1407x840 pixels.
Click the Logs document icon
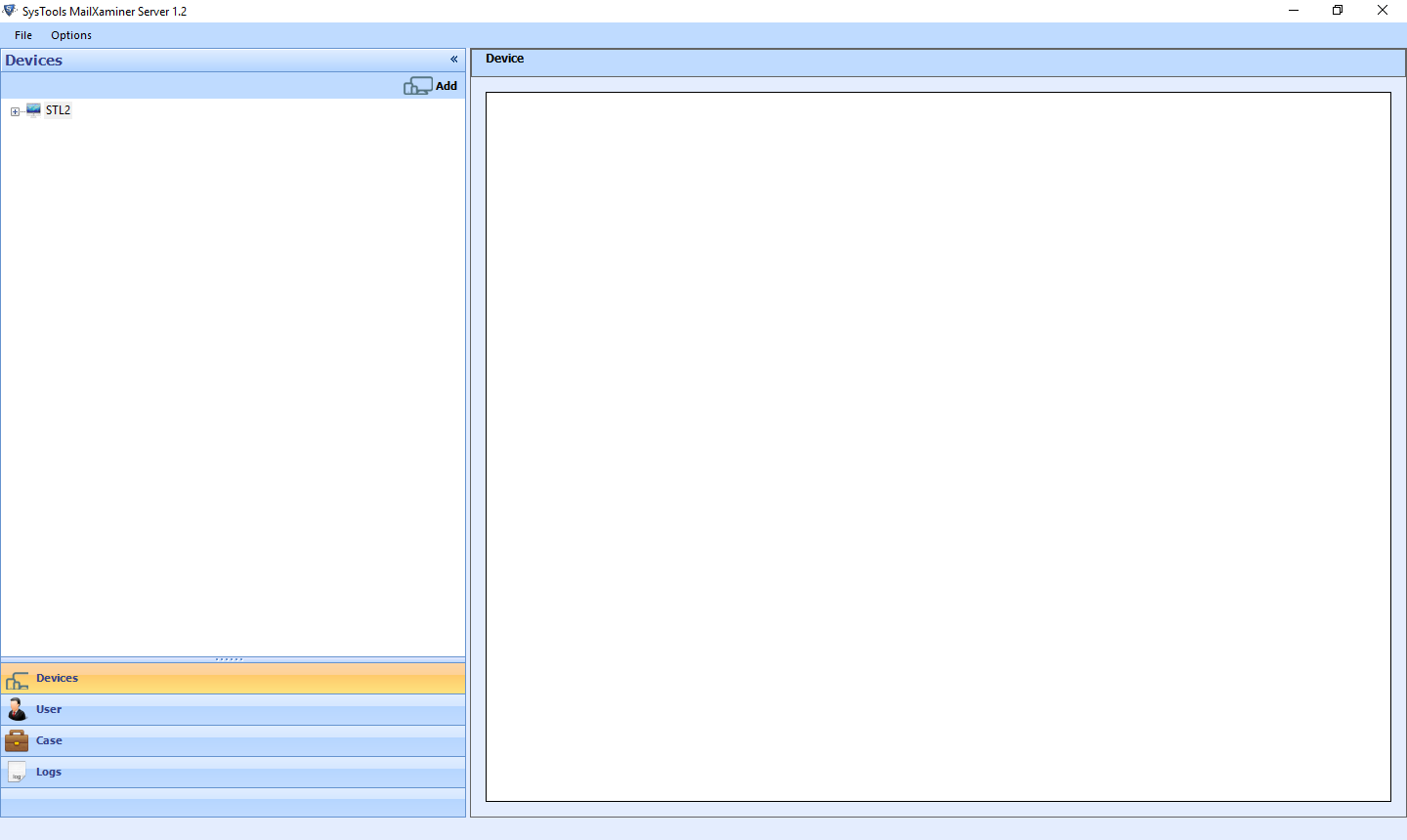(17, 773)
